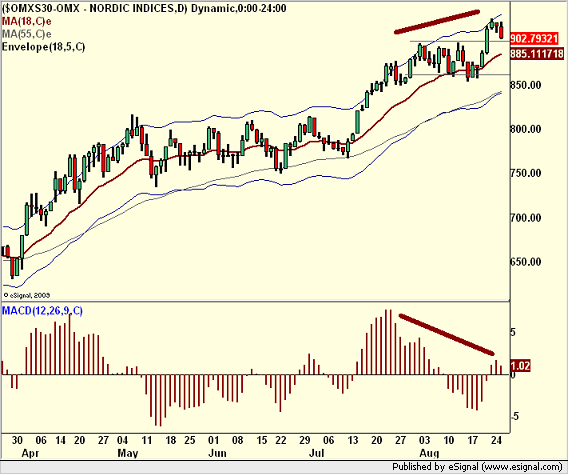Click the date label 30 on time axis
This screenshot has width=568, height=474.
17,440
